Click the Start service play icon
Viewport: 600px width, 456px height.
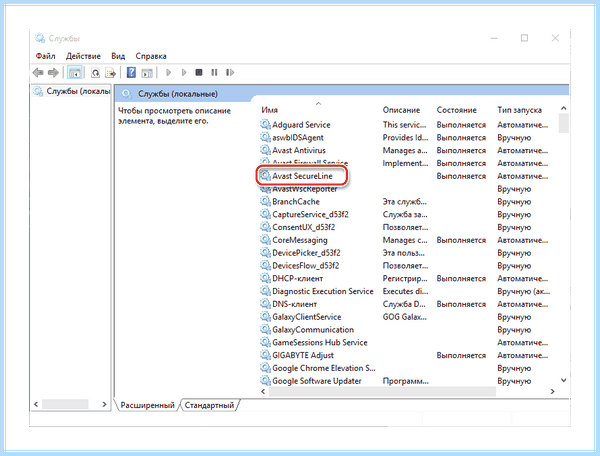point(168,72)
